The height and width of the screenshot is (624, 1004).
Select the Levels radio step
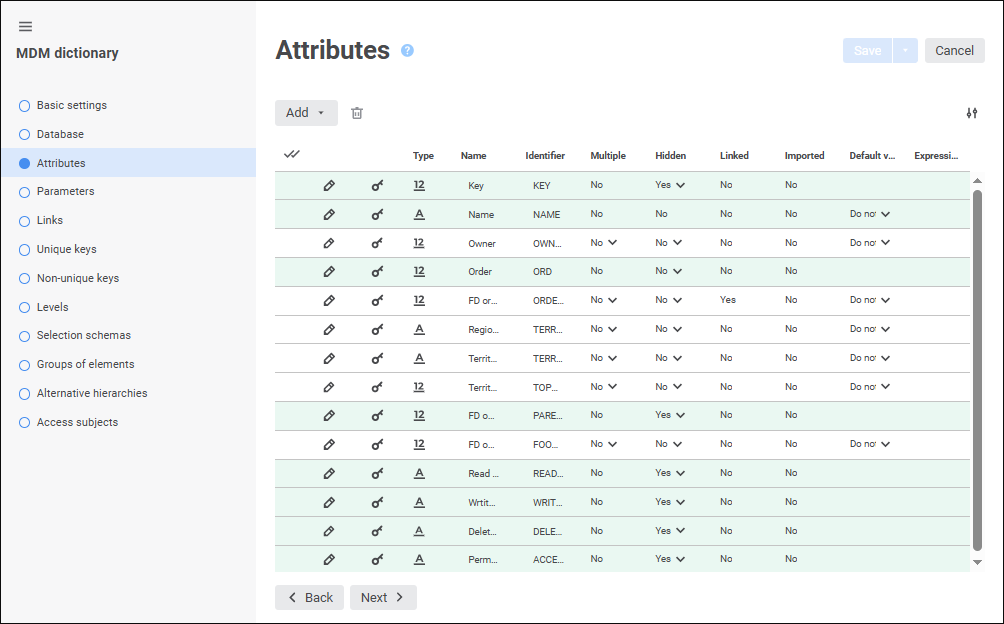25,308
